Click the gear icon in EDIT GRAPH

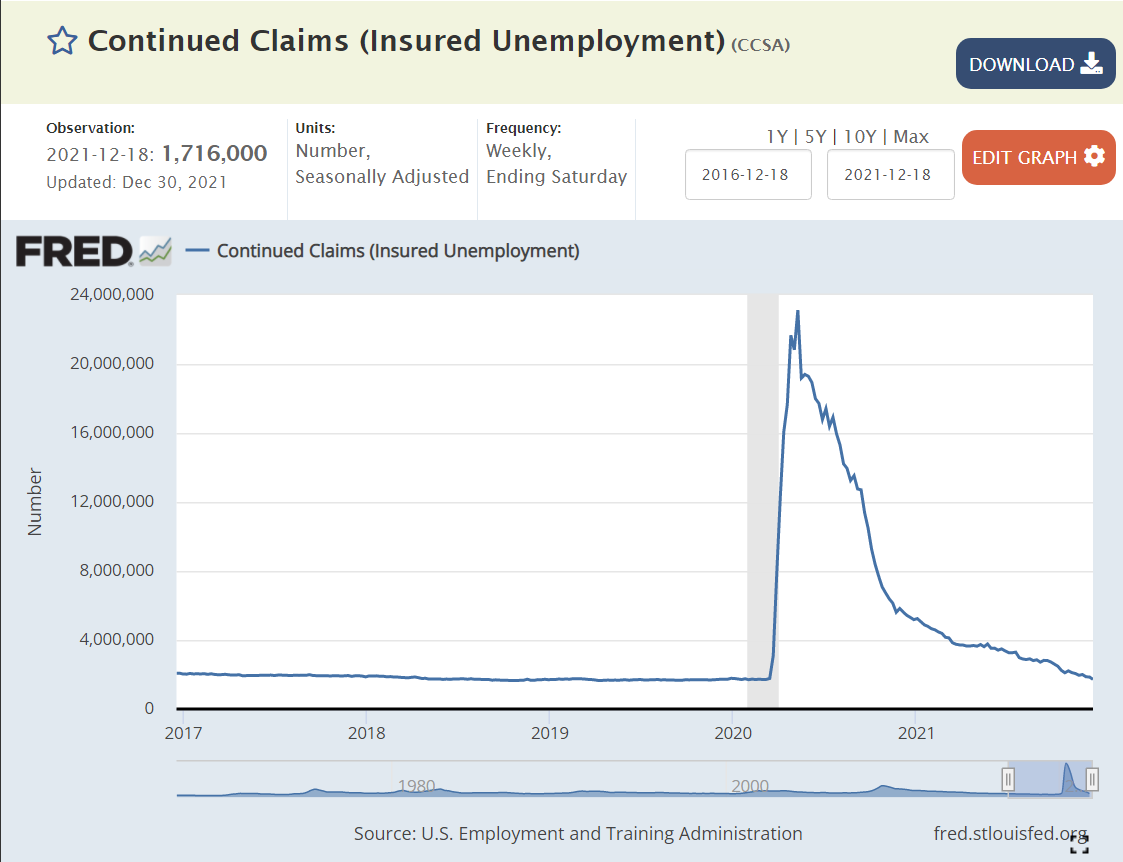point(1094,157)
